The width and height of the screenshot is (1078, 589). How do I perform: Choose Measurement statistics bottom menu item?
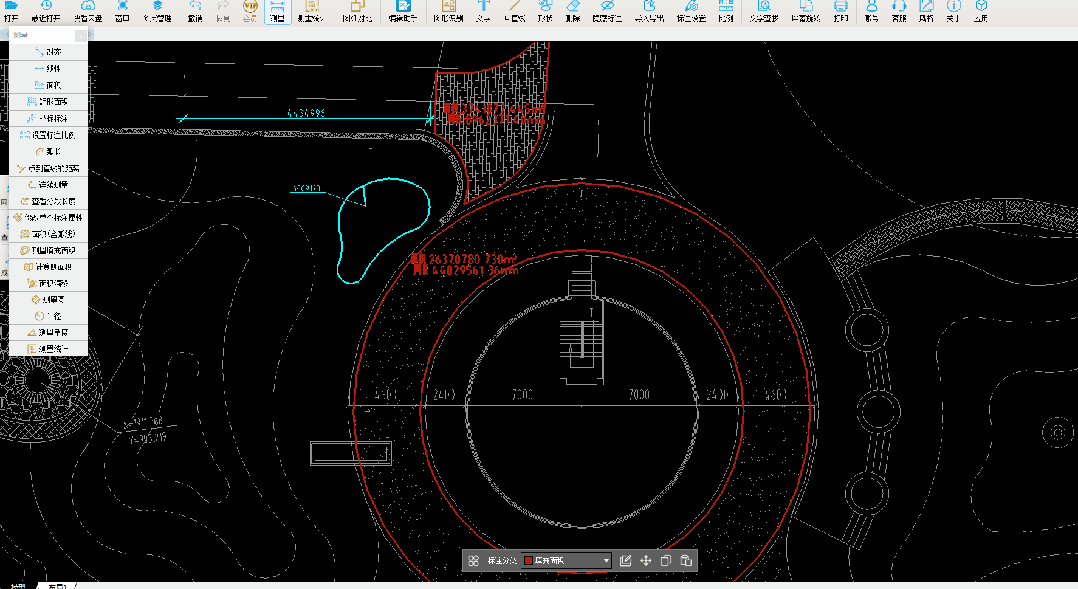point(48,349)
